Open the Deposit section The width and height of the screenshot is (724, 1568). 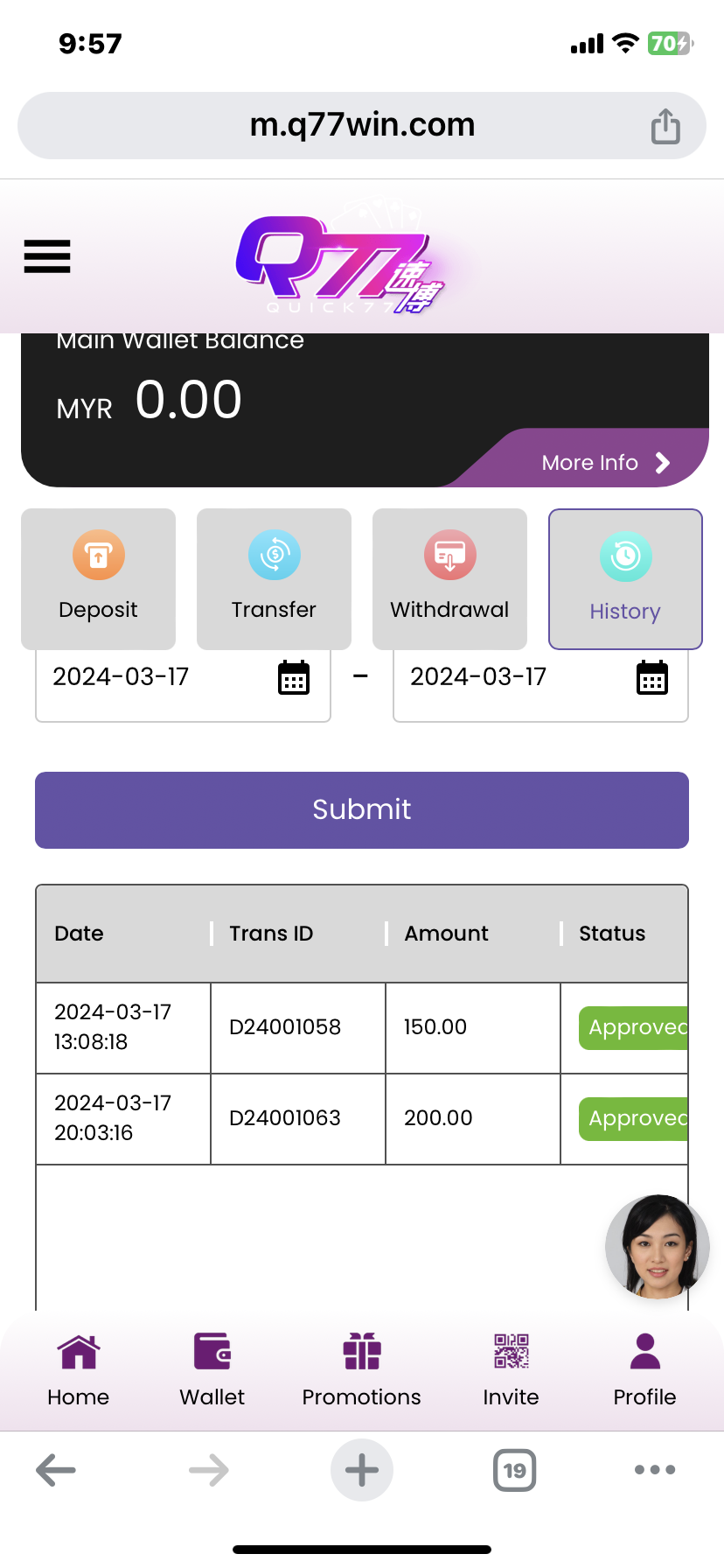coord(98,578)
